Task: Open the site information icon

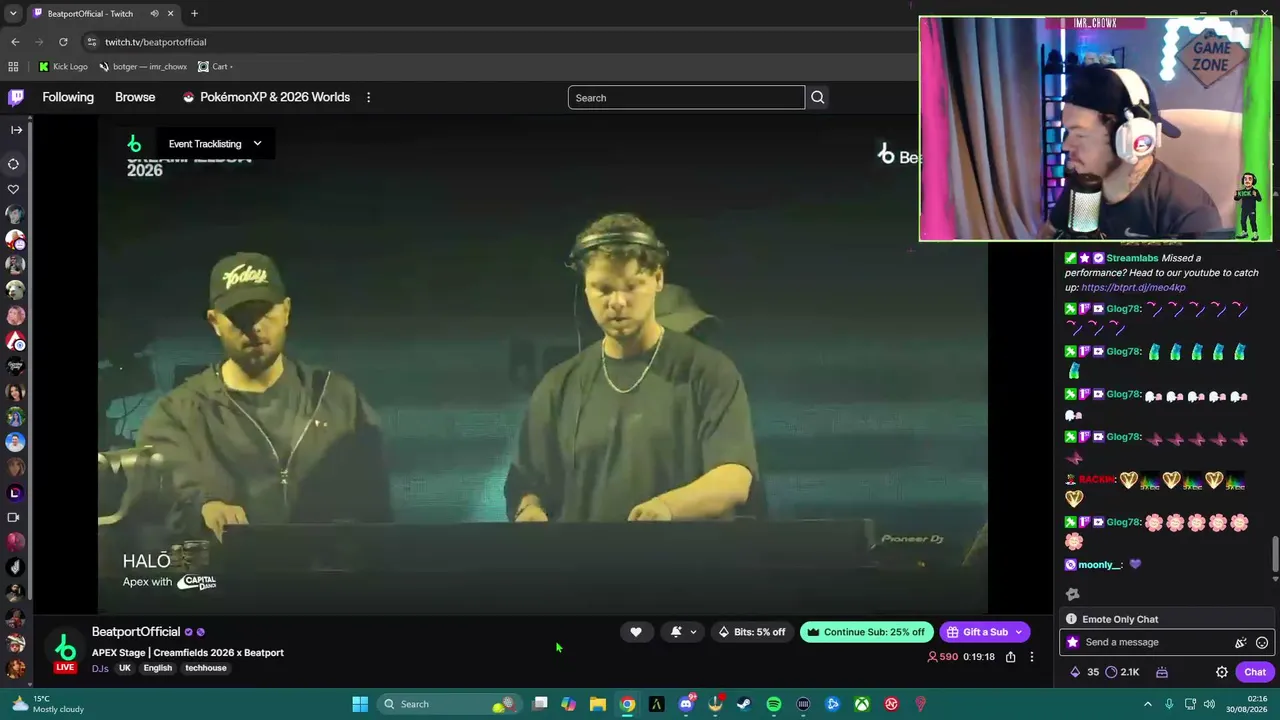Action: click(91, 42)
